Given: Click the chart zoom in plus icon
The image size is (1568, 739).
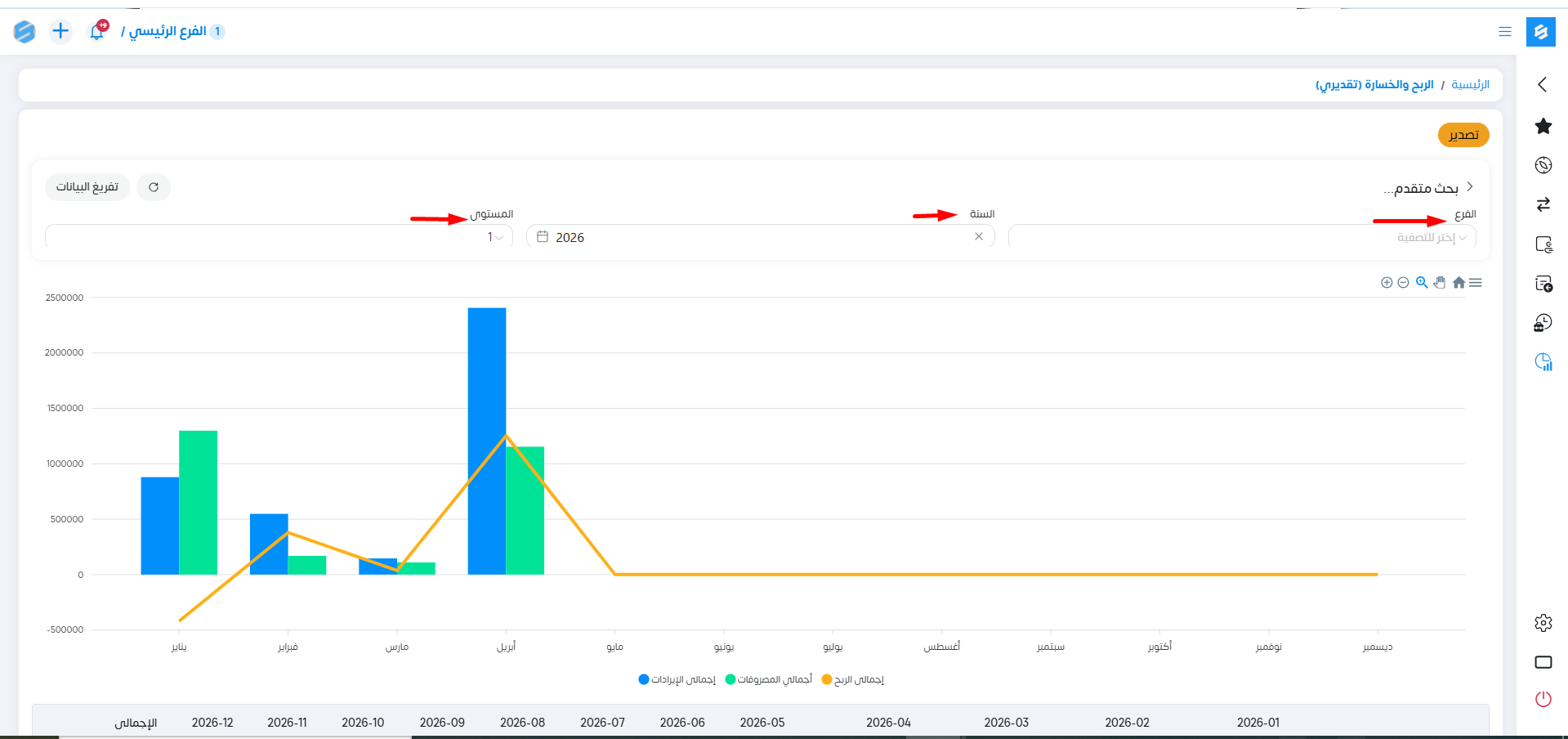Looking at the screenshot, I should point(1386,283).
